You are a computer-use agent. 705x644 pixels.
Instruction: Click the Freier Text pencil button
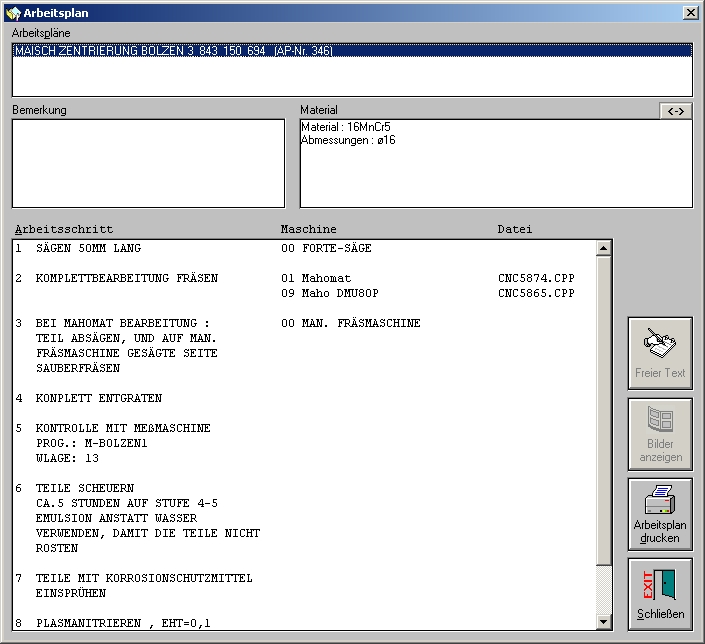pos(660,353)
